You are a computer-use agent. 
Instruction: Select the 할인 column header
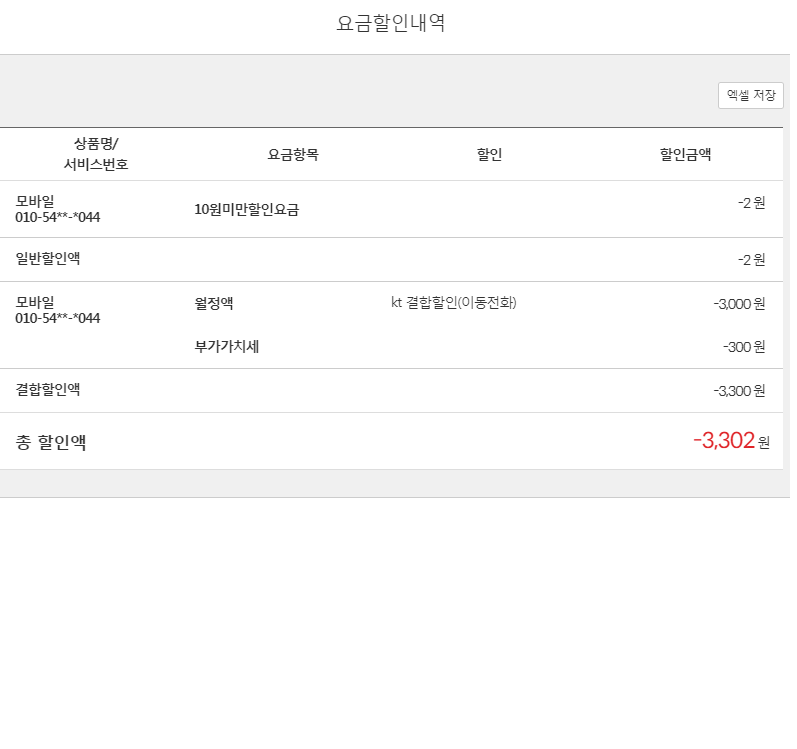489,155
